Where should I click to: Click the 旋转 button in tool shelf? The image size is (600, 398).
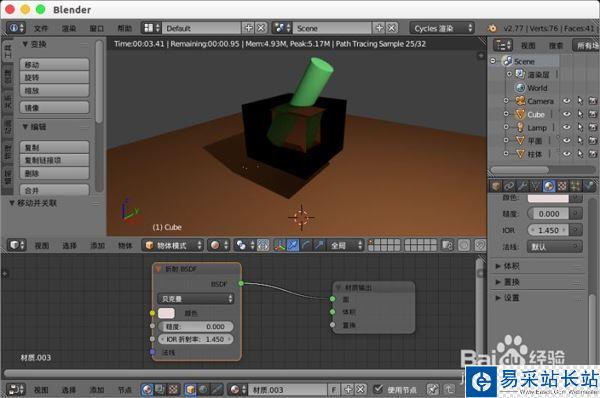click(54, 78)
